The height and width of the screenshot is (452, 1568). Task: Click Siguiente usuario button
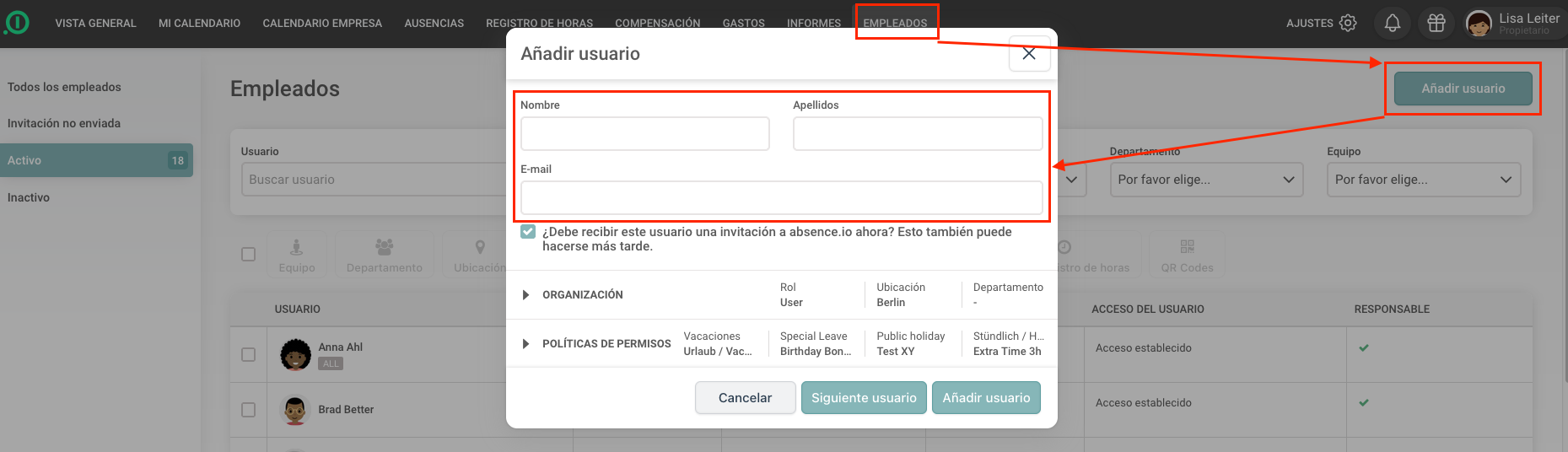click(864, 398)
